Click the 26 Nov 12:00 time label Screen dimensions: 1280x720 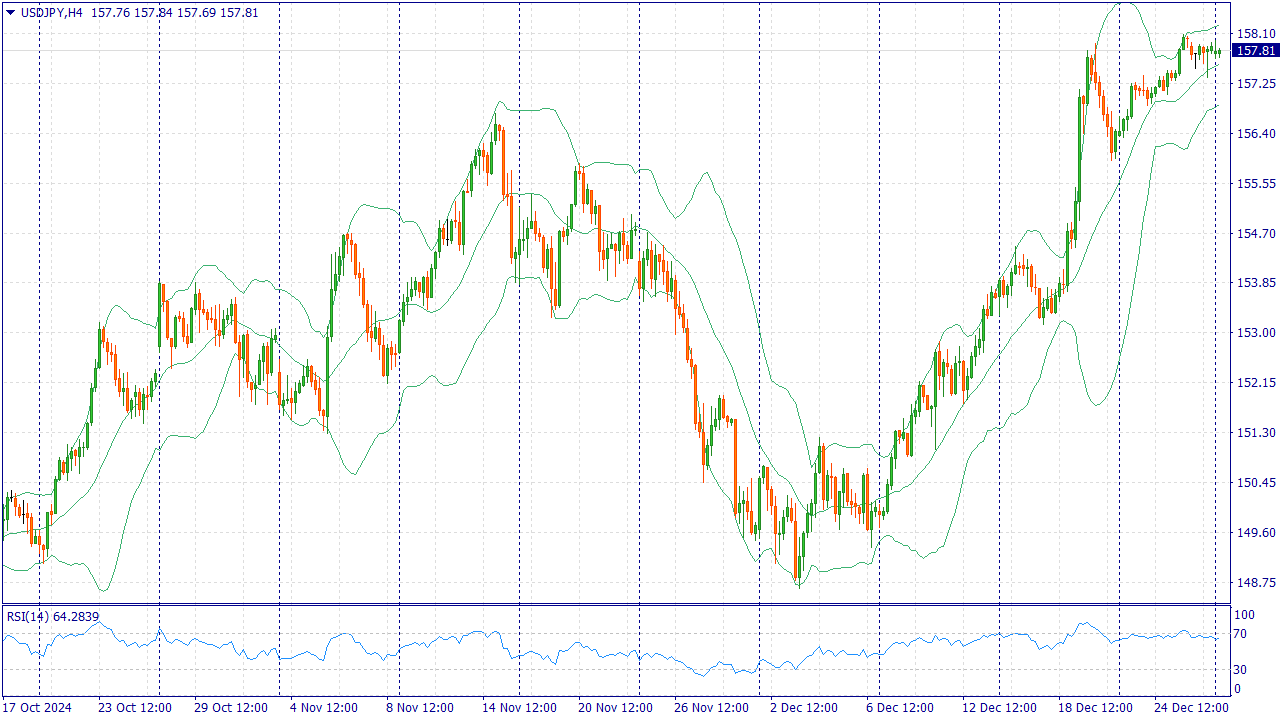click(x=711, y=708)
